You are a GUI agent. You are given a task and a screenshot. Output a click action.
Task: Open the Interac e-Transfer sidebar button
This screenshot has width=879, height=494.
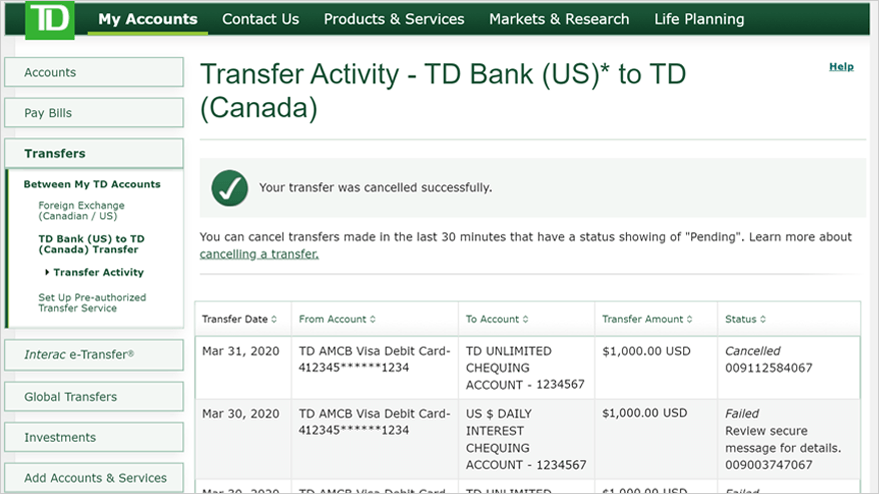coord(94,354)
